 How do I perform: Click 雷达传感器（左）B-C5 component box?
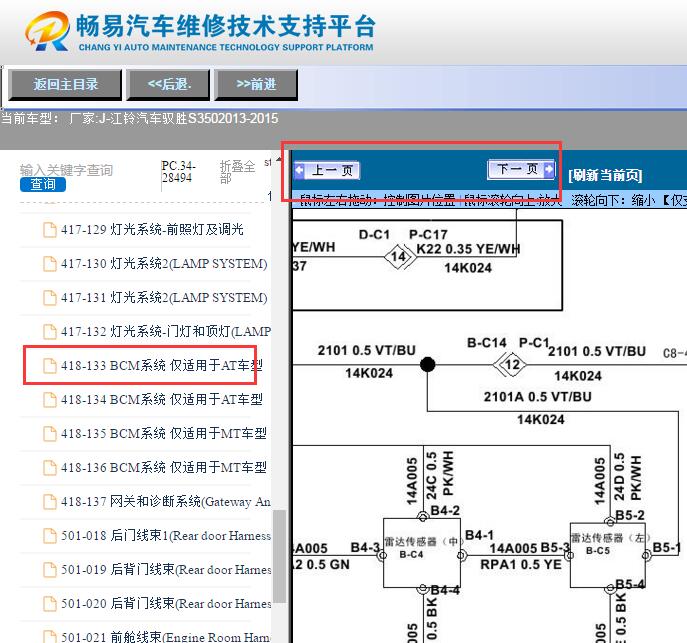coord(608,555)
